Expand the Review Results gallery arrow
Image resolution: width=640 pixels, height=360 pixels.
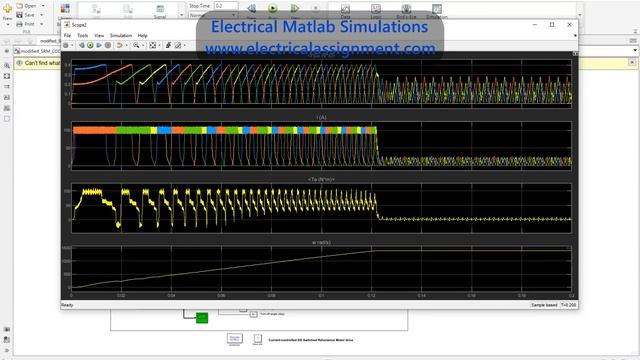[580, 15]
